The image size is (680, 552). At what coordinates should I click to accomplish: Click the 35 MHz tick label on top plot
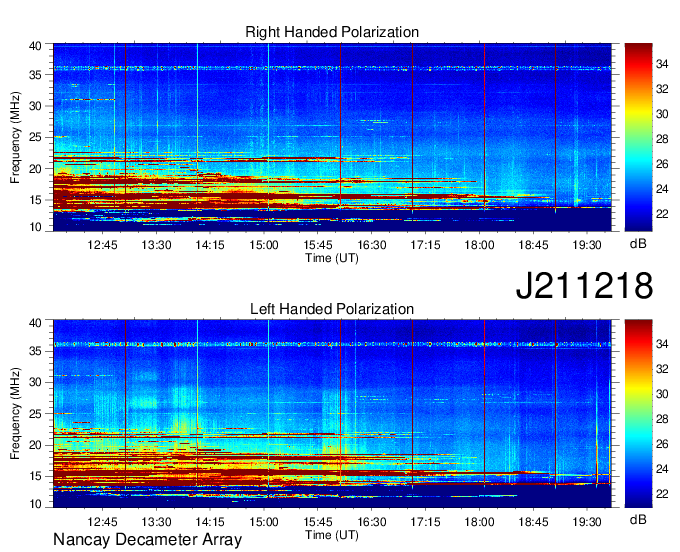tap(35, 75)
